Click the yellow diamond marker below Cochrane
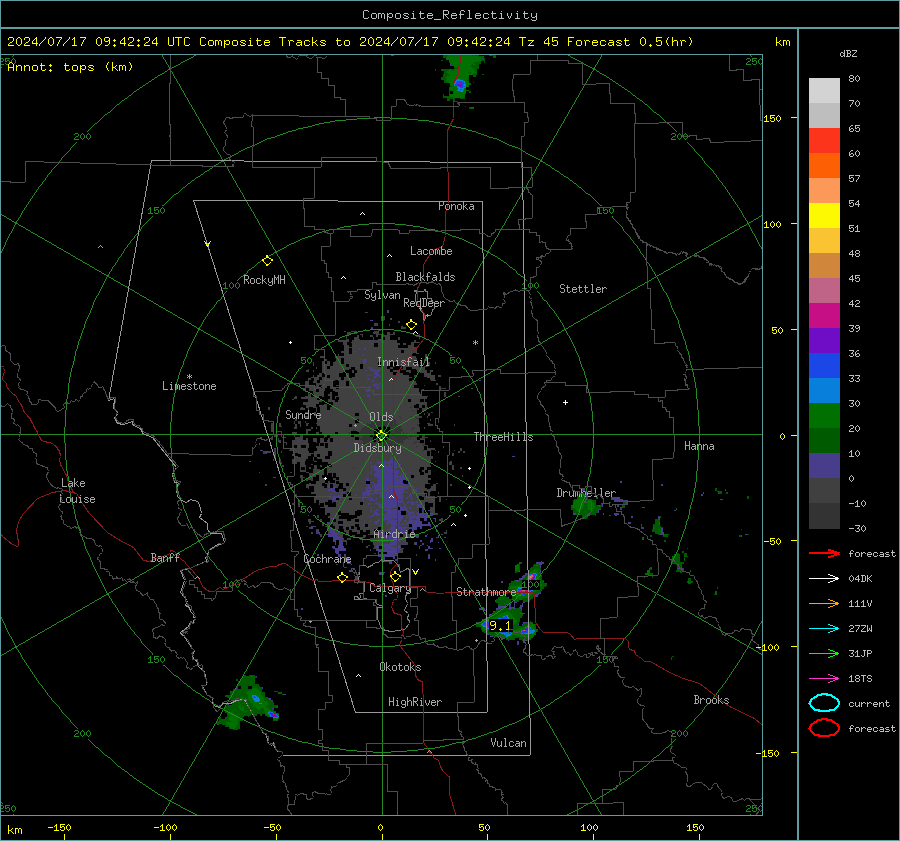Screen dimensions: 900x841 pyautogui.click(x=342, y=578)
